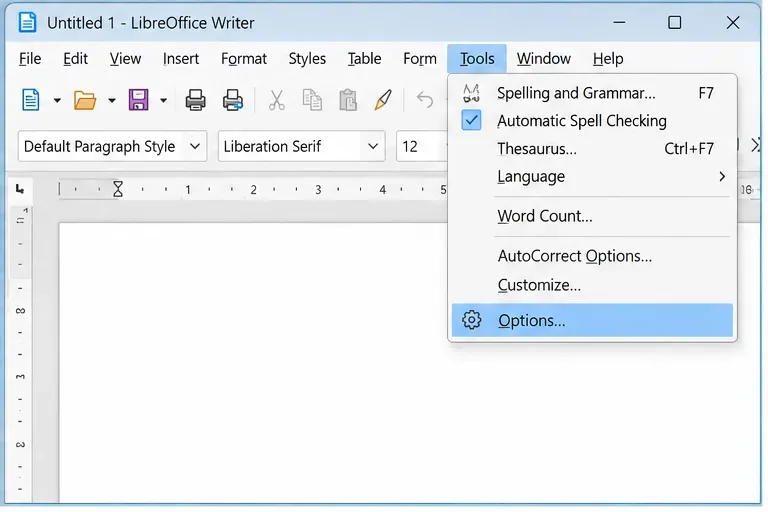Click the gear icon next to Options
The width and height of the screenshot is (768, 512).
pos(472,320)
